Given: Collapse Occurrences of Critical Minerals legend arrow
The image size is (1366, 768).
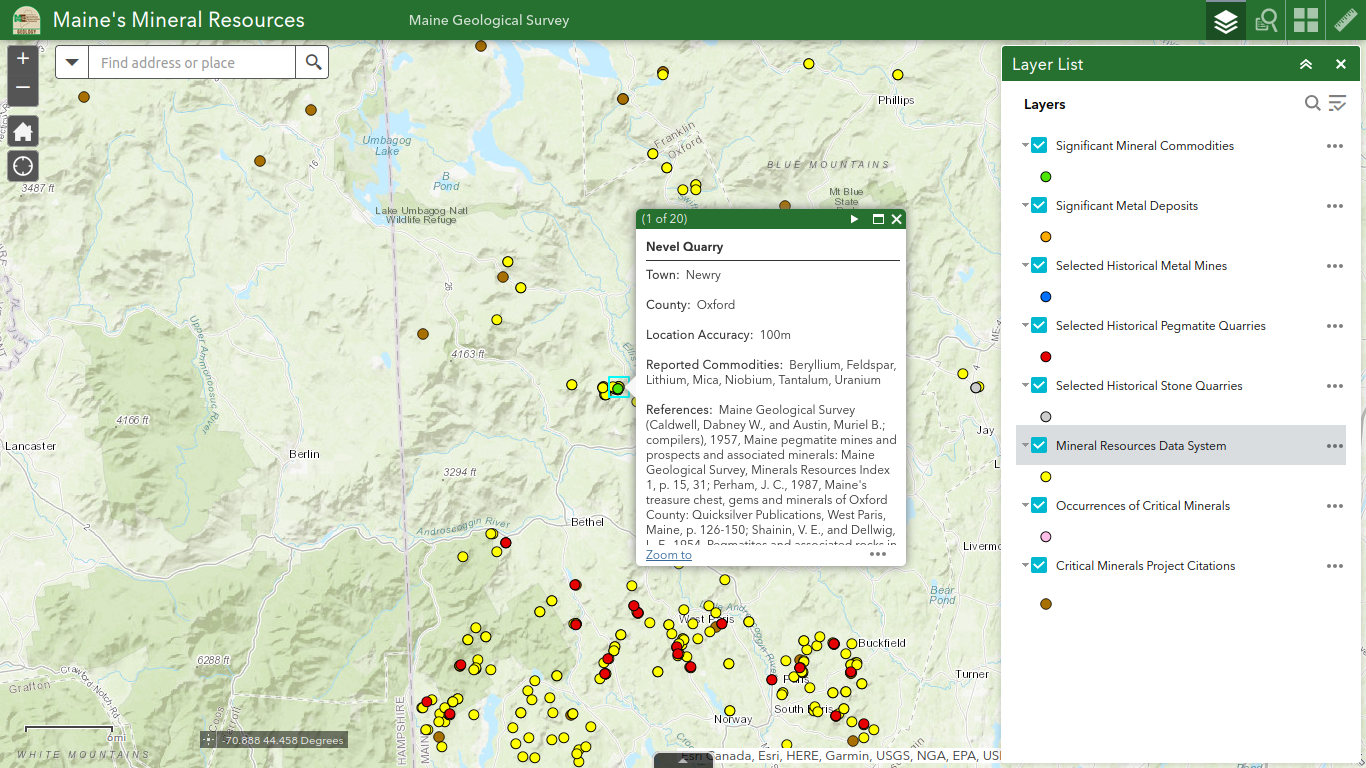Looking at the screenshot, I should (1025, 505).
